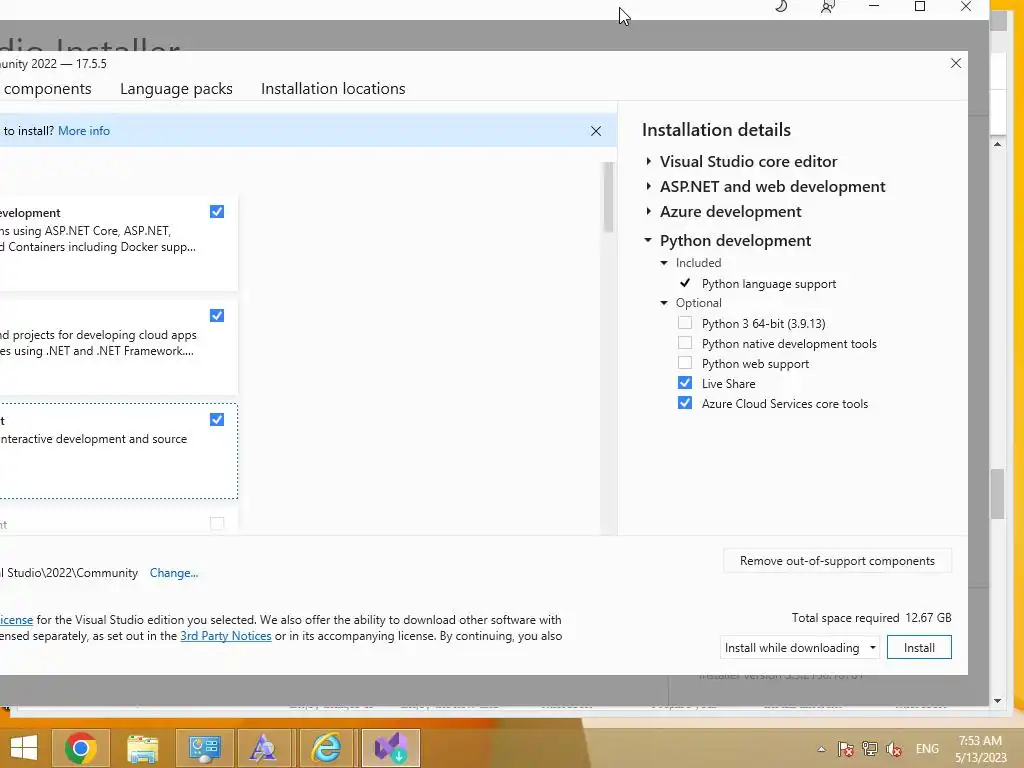Click the workloads list vertical scrollbar thumb
This screenshot has height=768, width=1024.
click(608, 197)
